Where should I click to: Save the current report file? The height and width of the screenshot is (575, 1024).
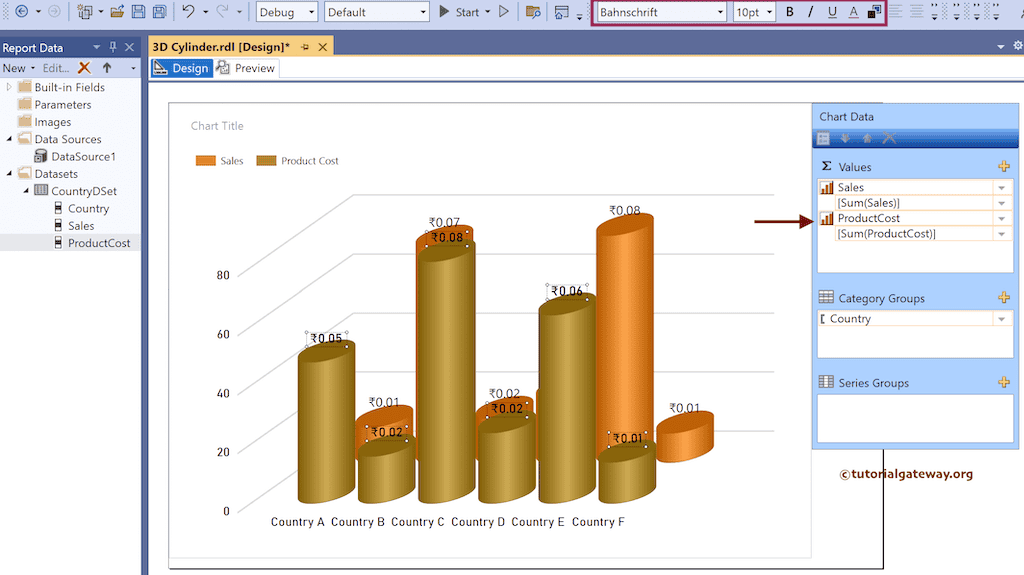coord(138,12)
